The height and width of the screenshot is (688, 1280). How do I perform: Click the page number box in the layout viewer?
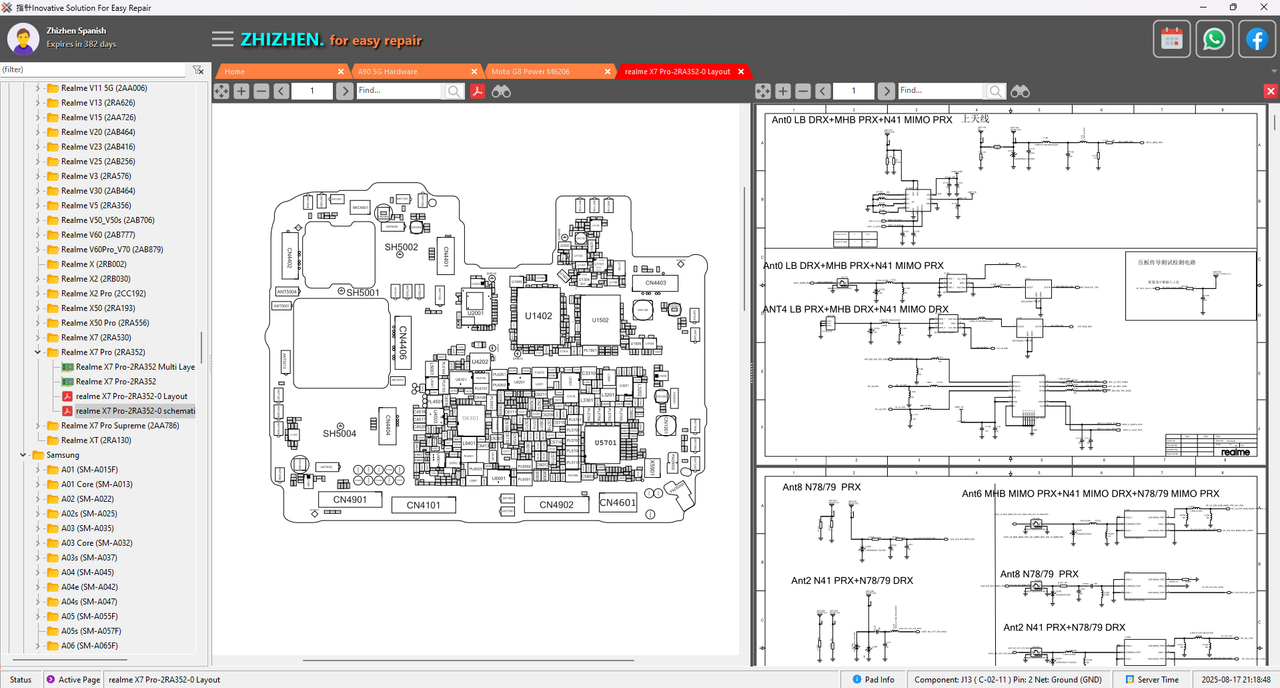click(313, 91)
